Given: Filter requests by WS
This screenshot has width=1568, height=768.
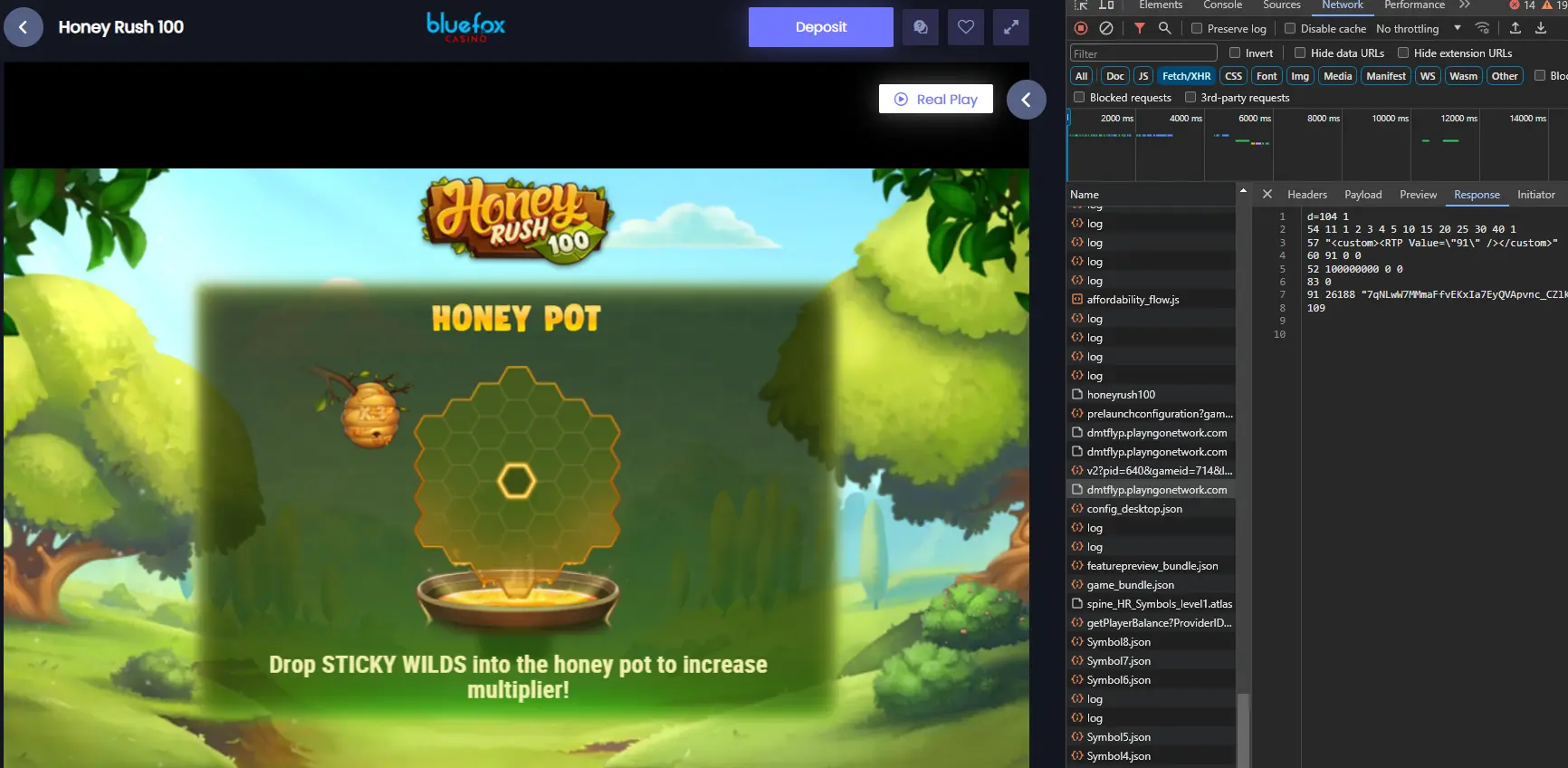Looking at the screenshot, I should click(1428, 76).
